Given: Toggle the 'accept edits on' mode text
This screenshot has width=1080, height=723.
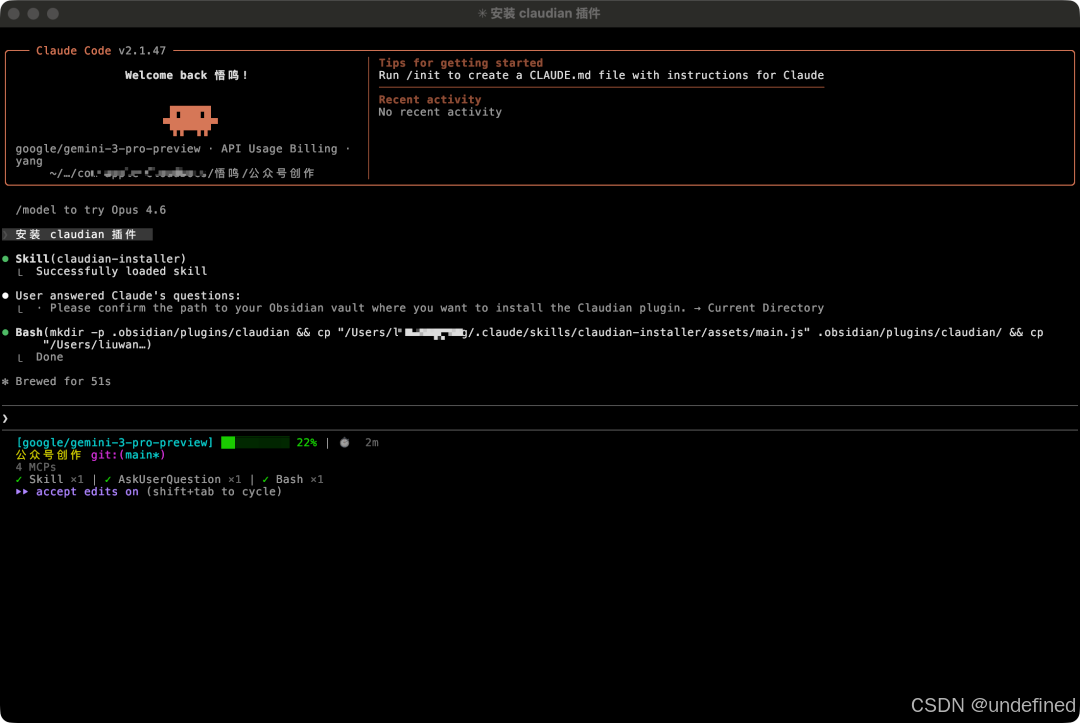Looking at the screenshot, I should point(87,492).
